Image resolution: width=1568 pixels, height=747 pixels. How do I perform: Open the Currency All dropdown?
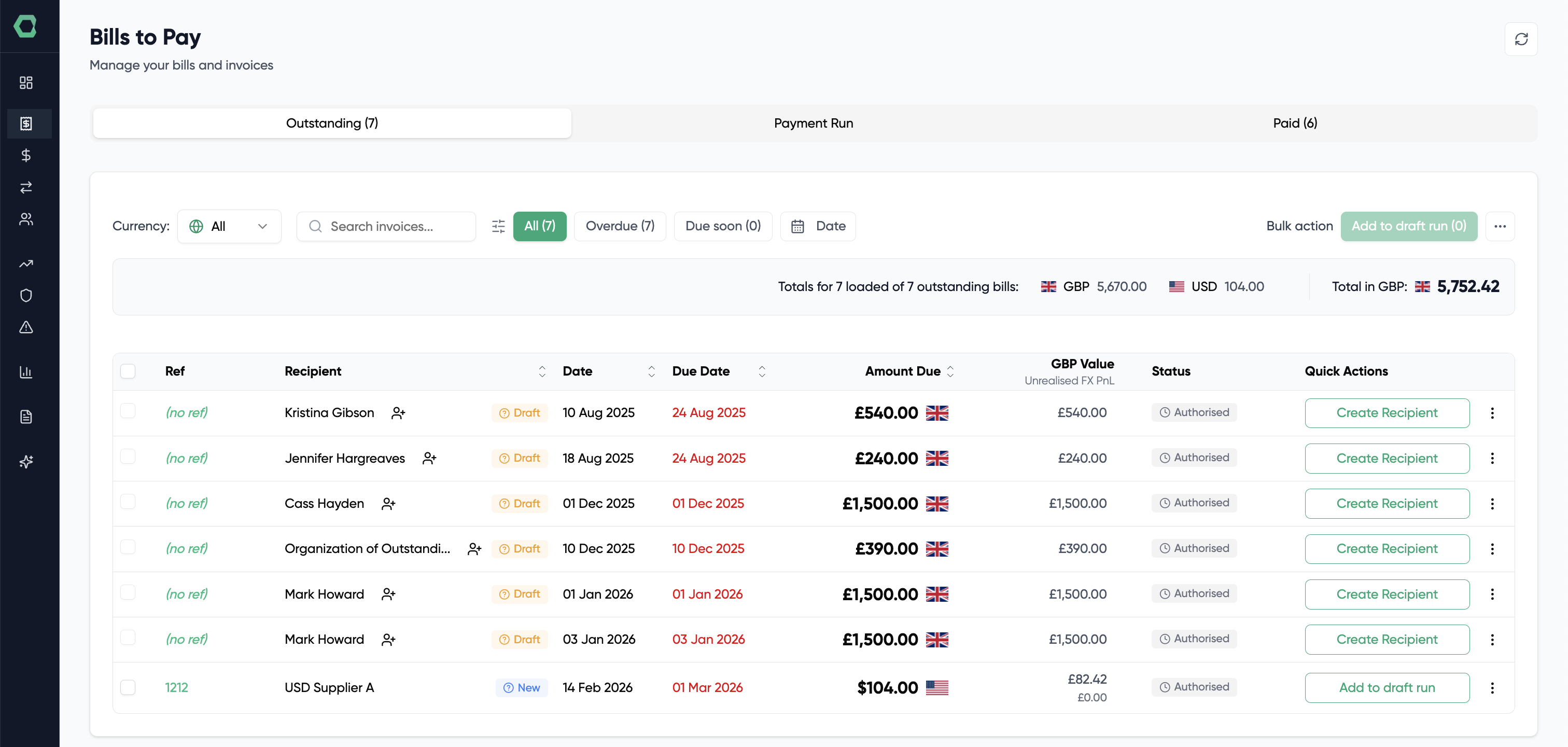coord(230,226)
